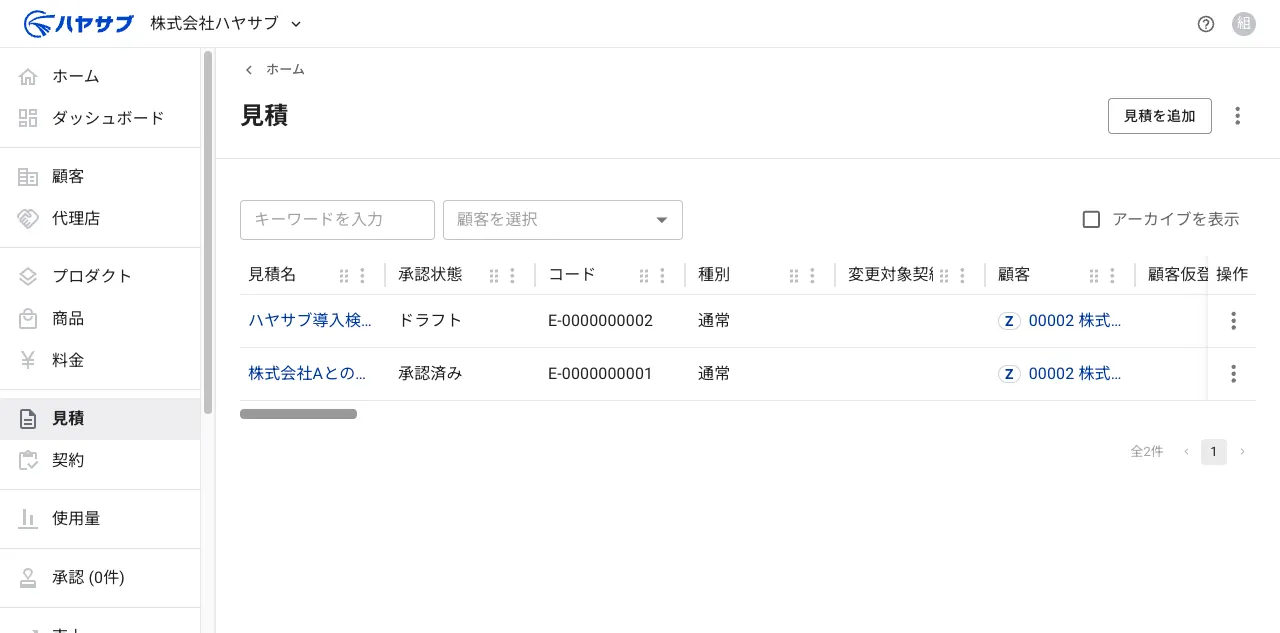Enable アーカイブを表示 checkbox

pyautogui.click(x=1091, y=219)
